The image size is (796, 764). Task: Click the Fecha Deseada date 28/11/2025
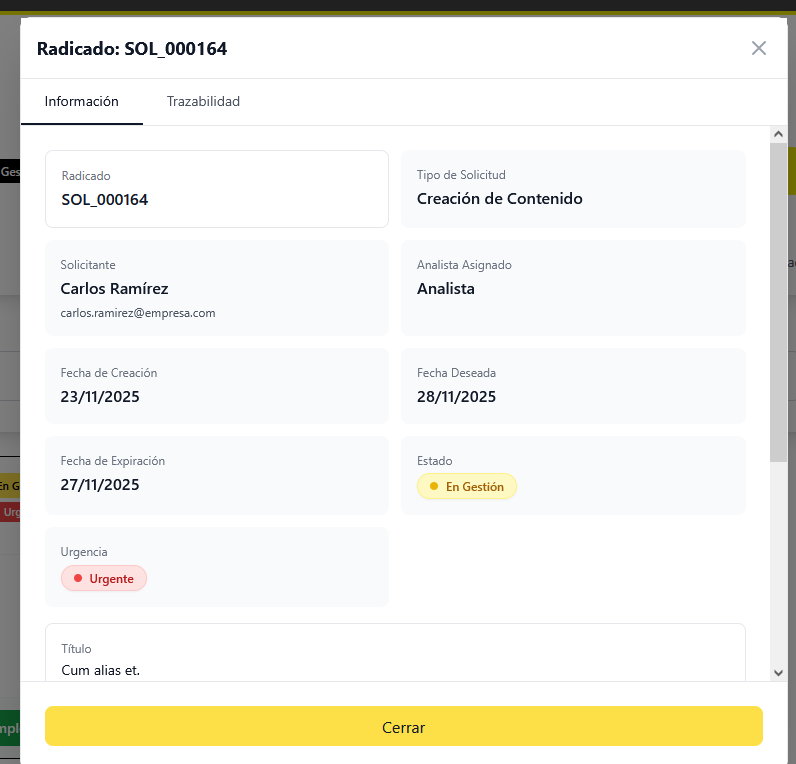point(456,397)
